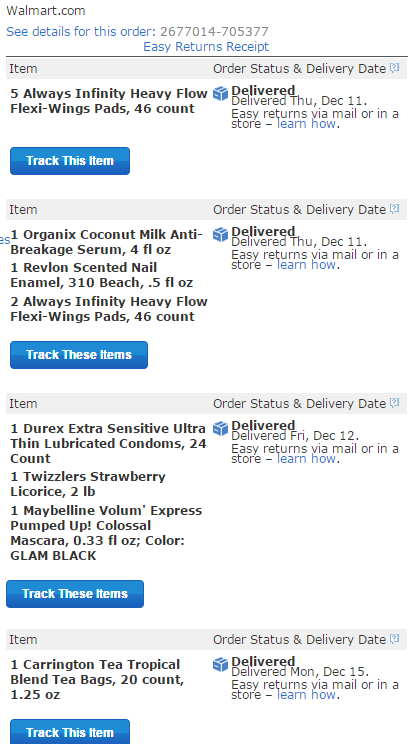The height and width of the screenshot is (744, 411).
Task: Follow the learn how link for the Dec 15 delivery
Action: point(307,695)
